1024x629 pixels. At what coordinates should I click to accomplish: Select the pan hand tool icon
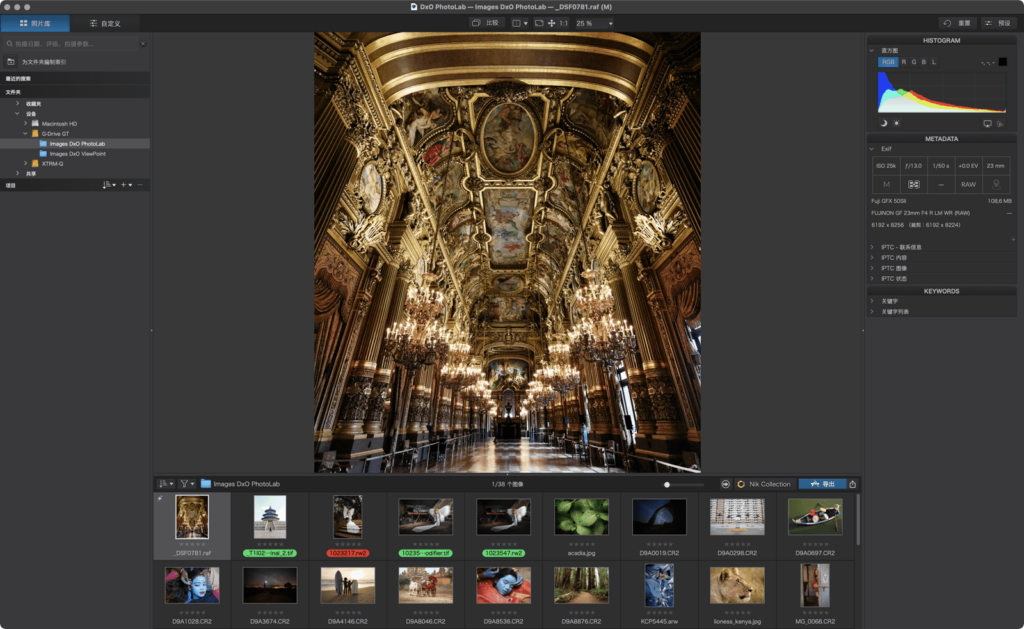click(x=551, y=23)
